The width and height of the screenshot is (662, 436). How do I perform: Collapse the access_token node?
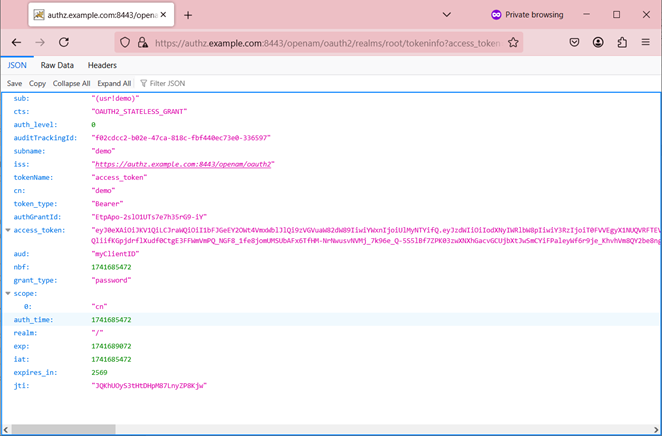coord(8,230)
